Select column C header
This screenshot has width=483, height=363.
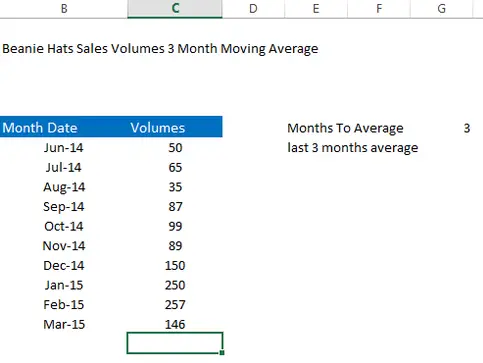pyautogui.click(x=175, y=9)
